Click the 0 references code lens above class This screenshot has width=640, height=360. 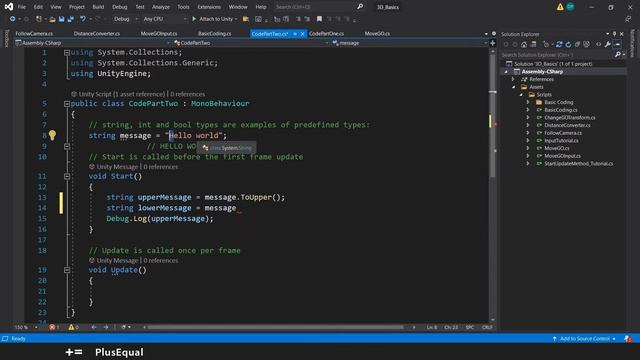(188, 94)
